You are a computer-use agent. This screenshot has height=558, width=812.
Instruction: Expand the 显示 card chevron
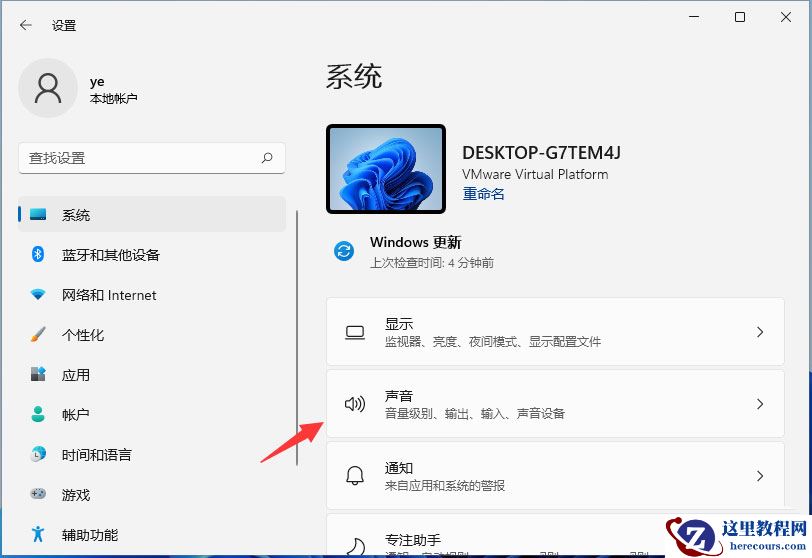point(760,332)
